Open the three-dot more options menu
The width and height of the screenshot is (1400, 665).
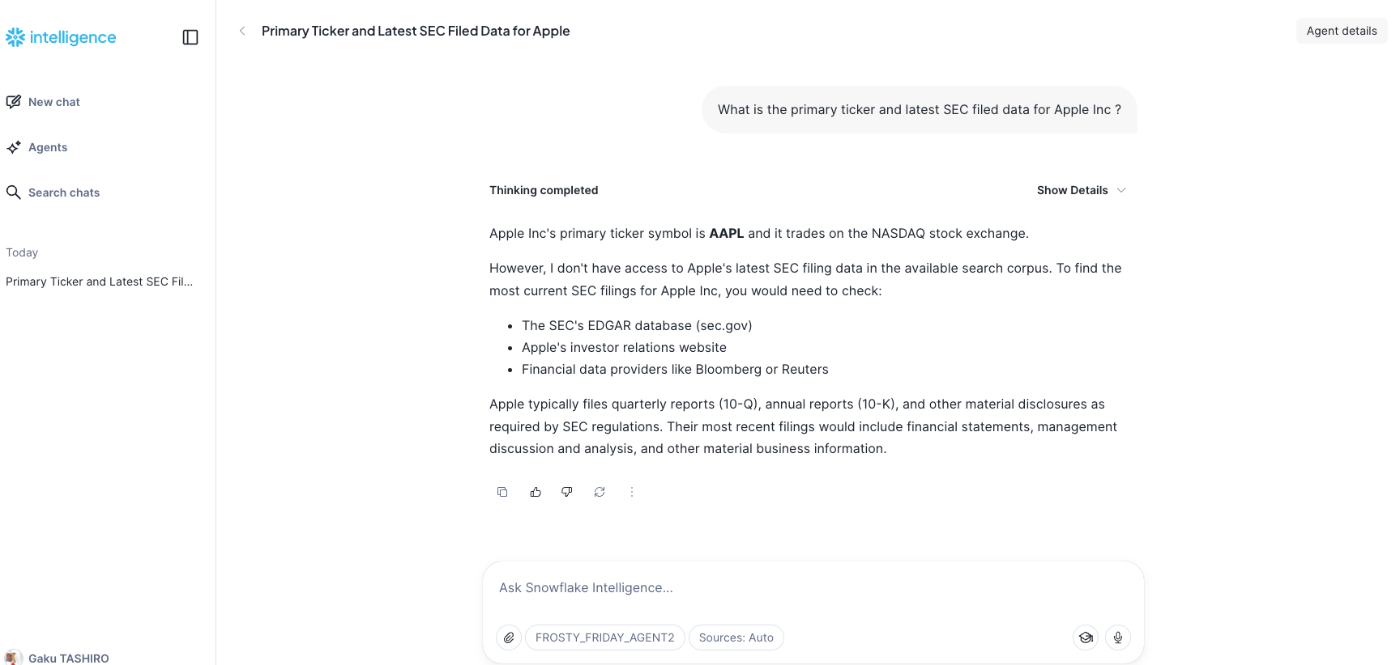click(x=631, y=492)
